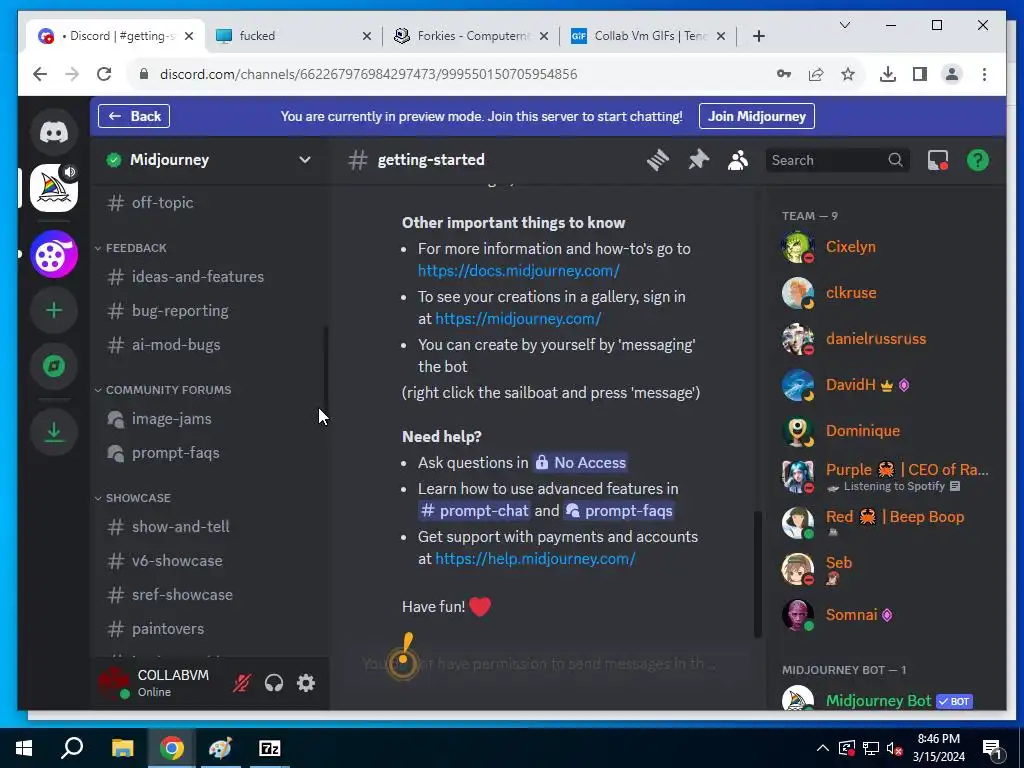Toggle the member list icon
This screenshot has height=768, width=1024.
pyautogui.click(x=738, y=160)
